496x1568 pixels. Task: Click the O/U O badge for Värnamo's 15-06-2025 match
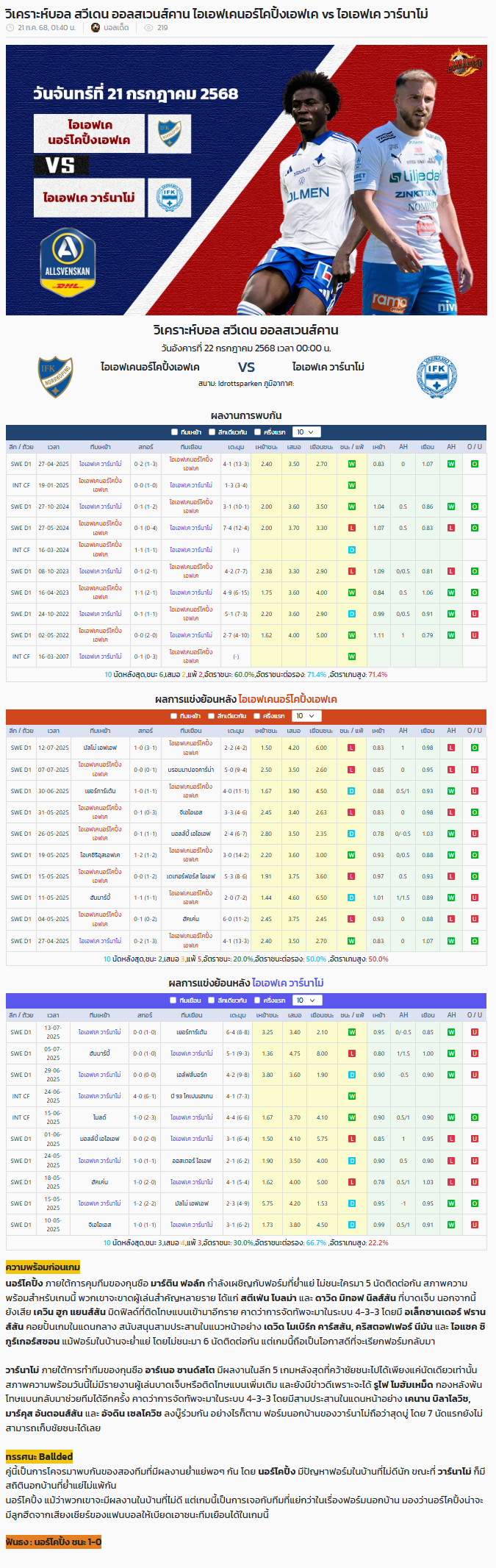coord(475,1117)
